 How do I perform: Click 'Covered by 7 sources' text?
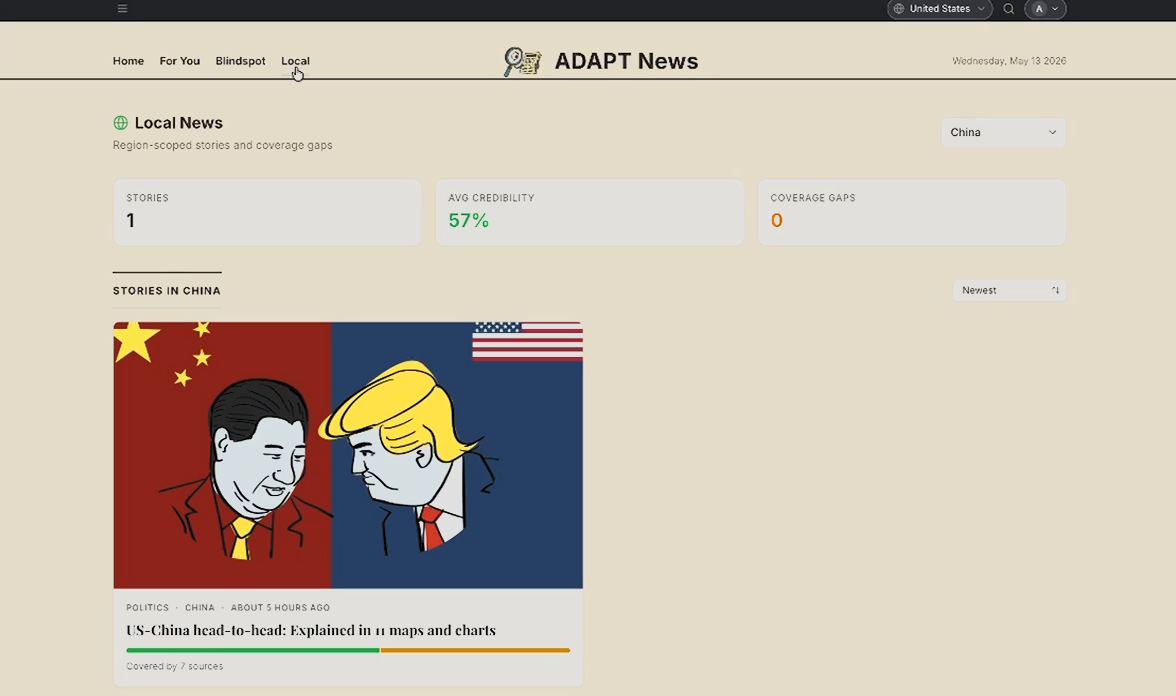pyautogui.click(x=174, y=666)
